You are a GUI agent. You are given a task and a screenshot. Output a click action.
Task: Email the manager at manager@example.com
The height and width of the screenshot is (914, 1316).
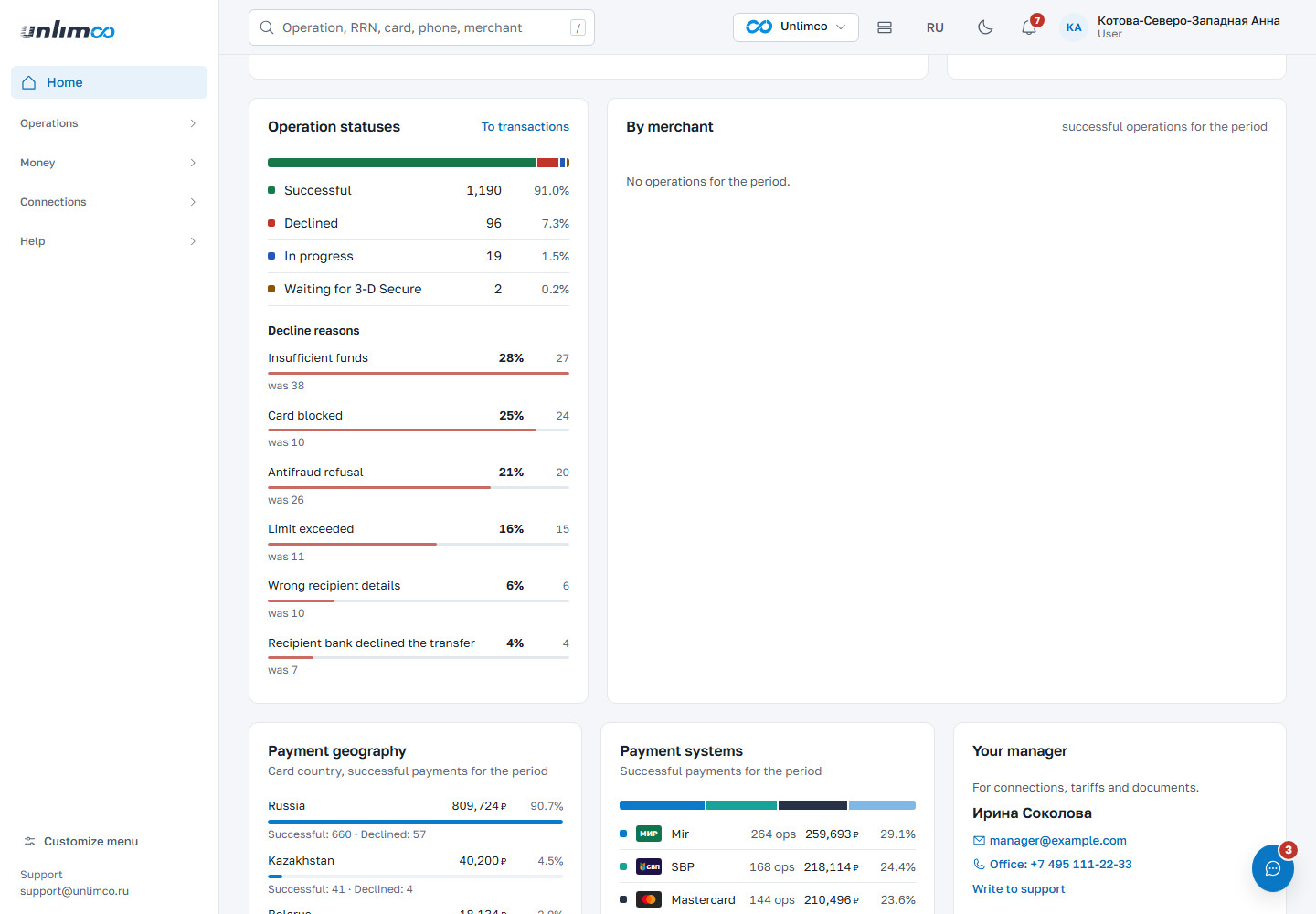coord(1058,841)
